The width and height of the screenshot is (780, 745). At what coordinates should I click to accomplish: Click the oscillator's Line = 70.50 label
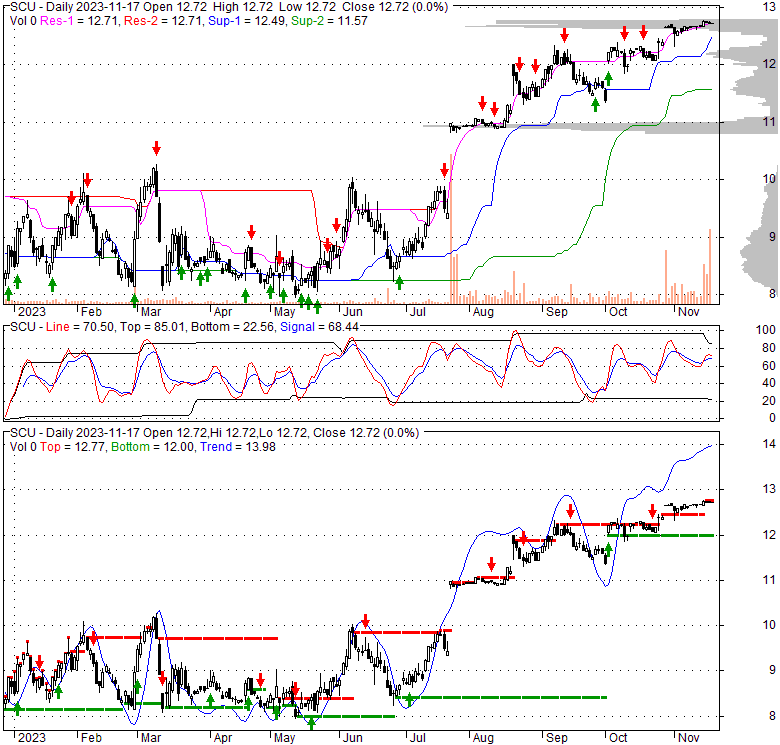point(80,327)
